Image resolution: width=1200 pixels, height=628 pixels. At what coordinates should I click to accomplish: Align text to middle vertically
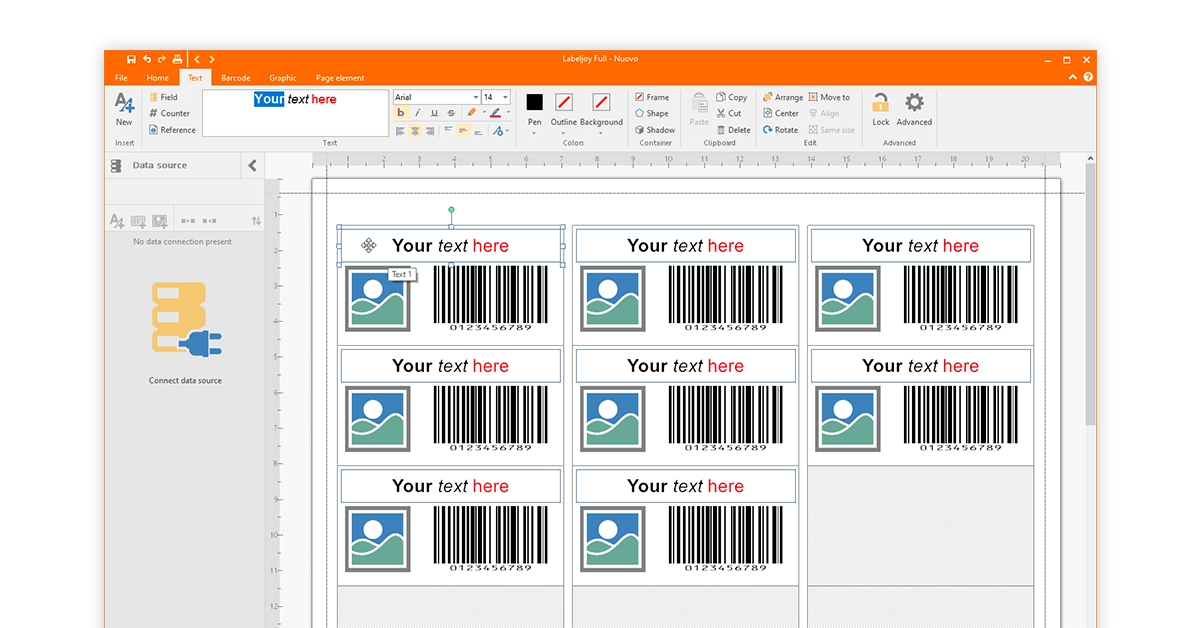[463, 130]
